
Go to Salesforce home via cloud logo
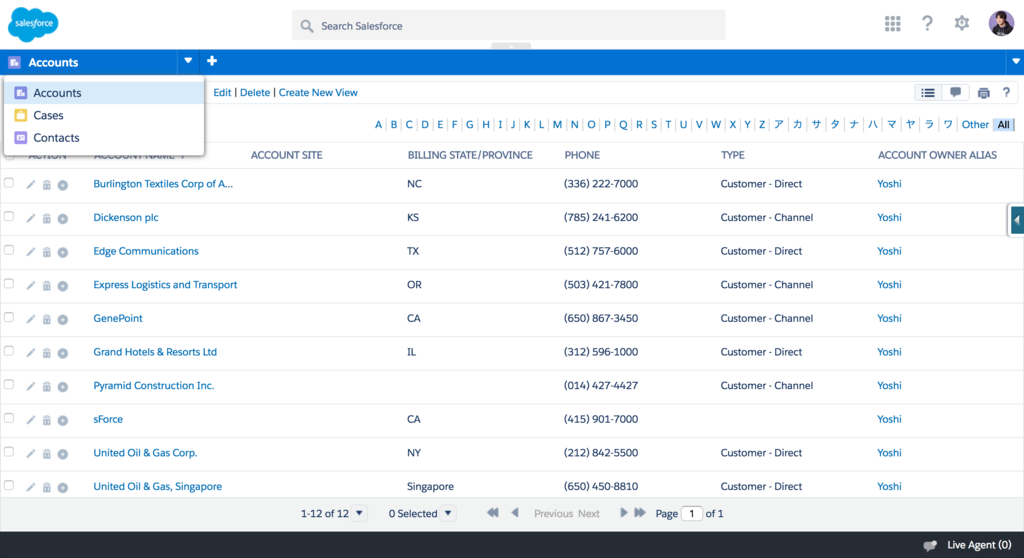click(x=33, y=25)
